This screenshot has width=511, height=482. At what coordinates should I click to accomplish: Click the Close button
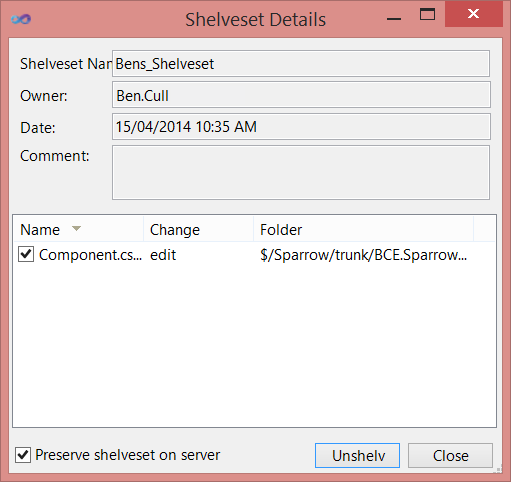coord(450,455)
